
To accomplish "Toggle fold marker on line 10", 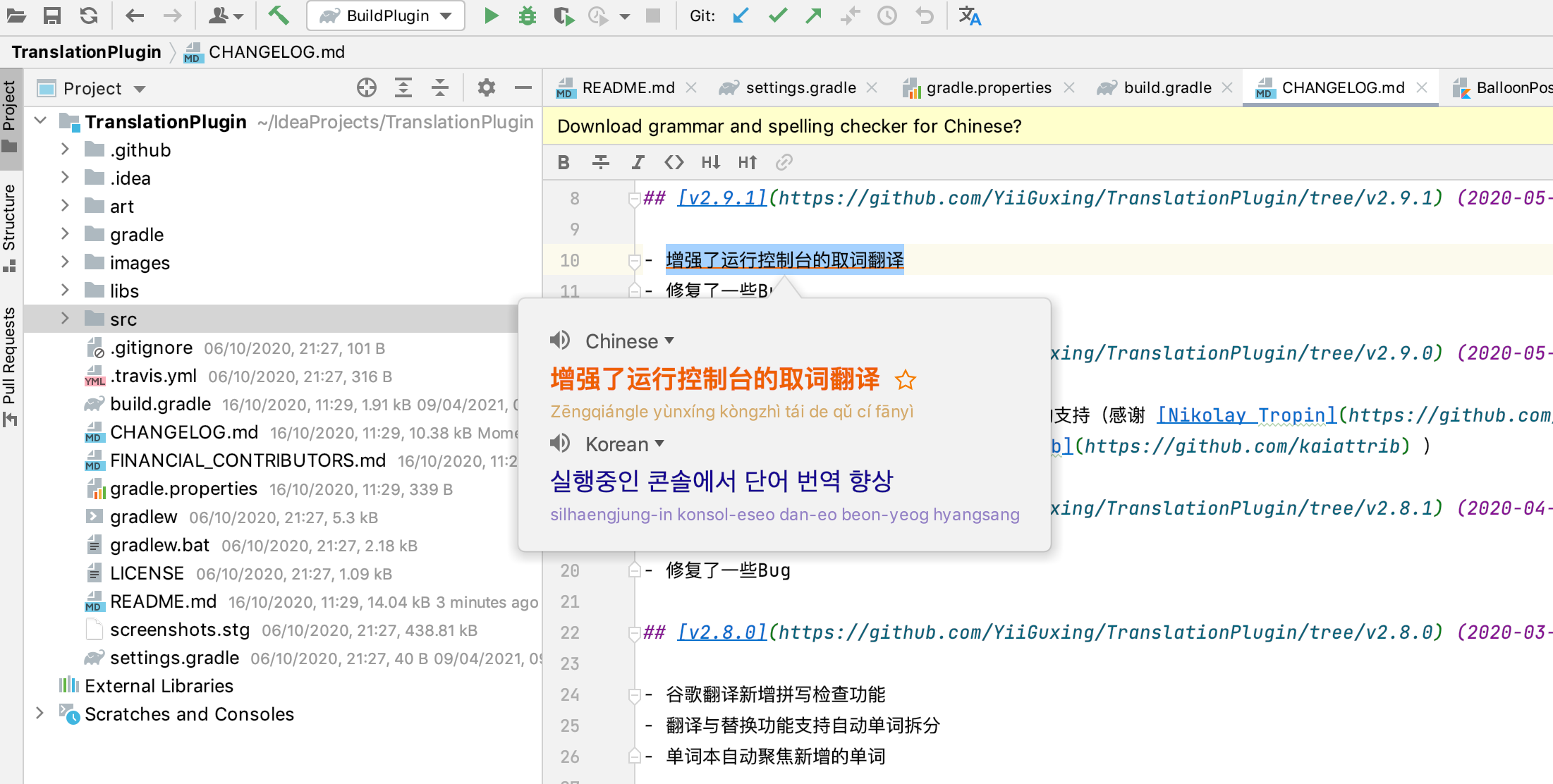I will point(634,262).
